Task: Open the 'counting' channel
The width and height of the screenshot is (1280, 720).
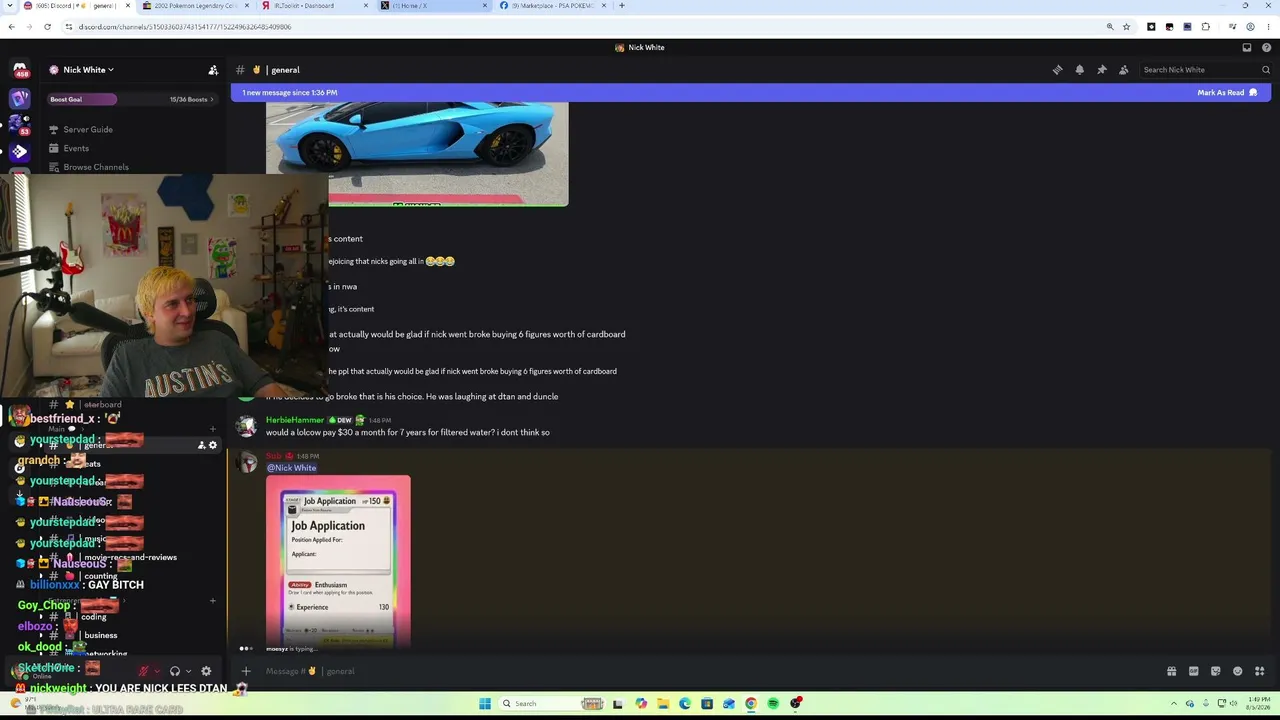Action: click(101, 577)
